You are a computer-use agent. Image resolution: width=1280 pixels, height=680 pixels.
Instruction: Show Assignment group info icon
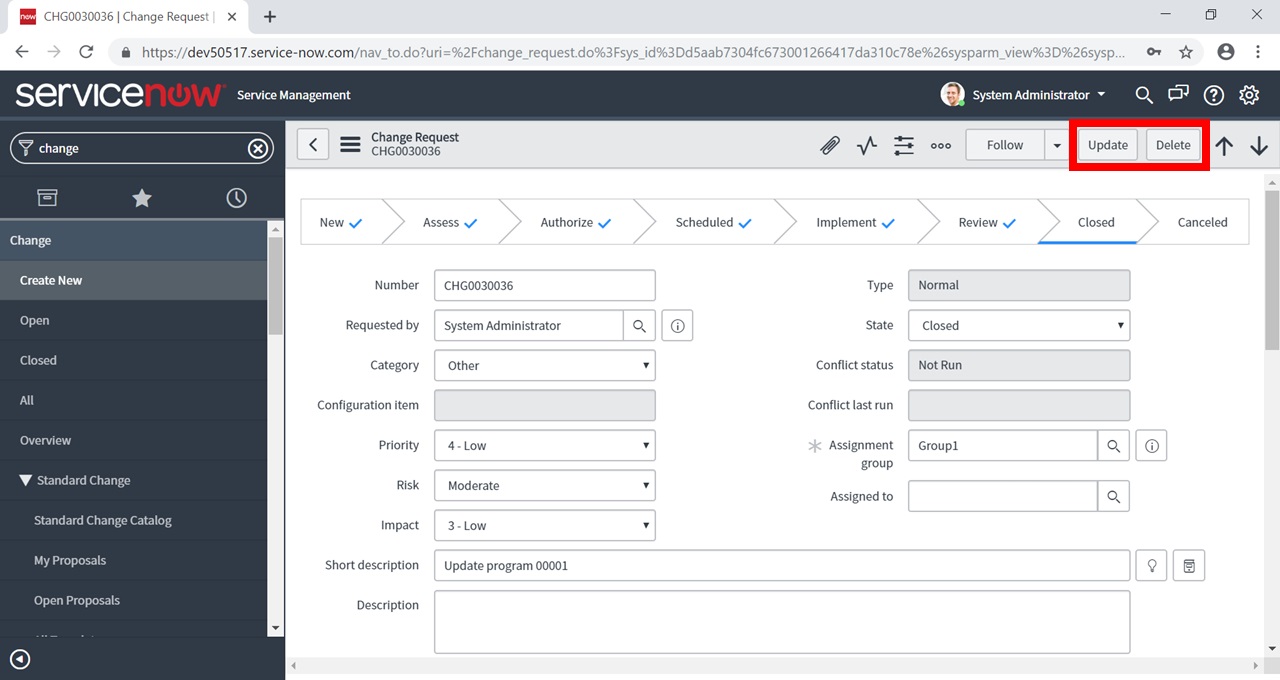pos(1151,446)
